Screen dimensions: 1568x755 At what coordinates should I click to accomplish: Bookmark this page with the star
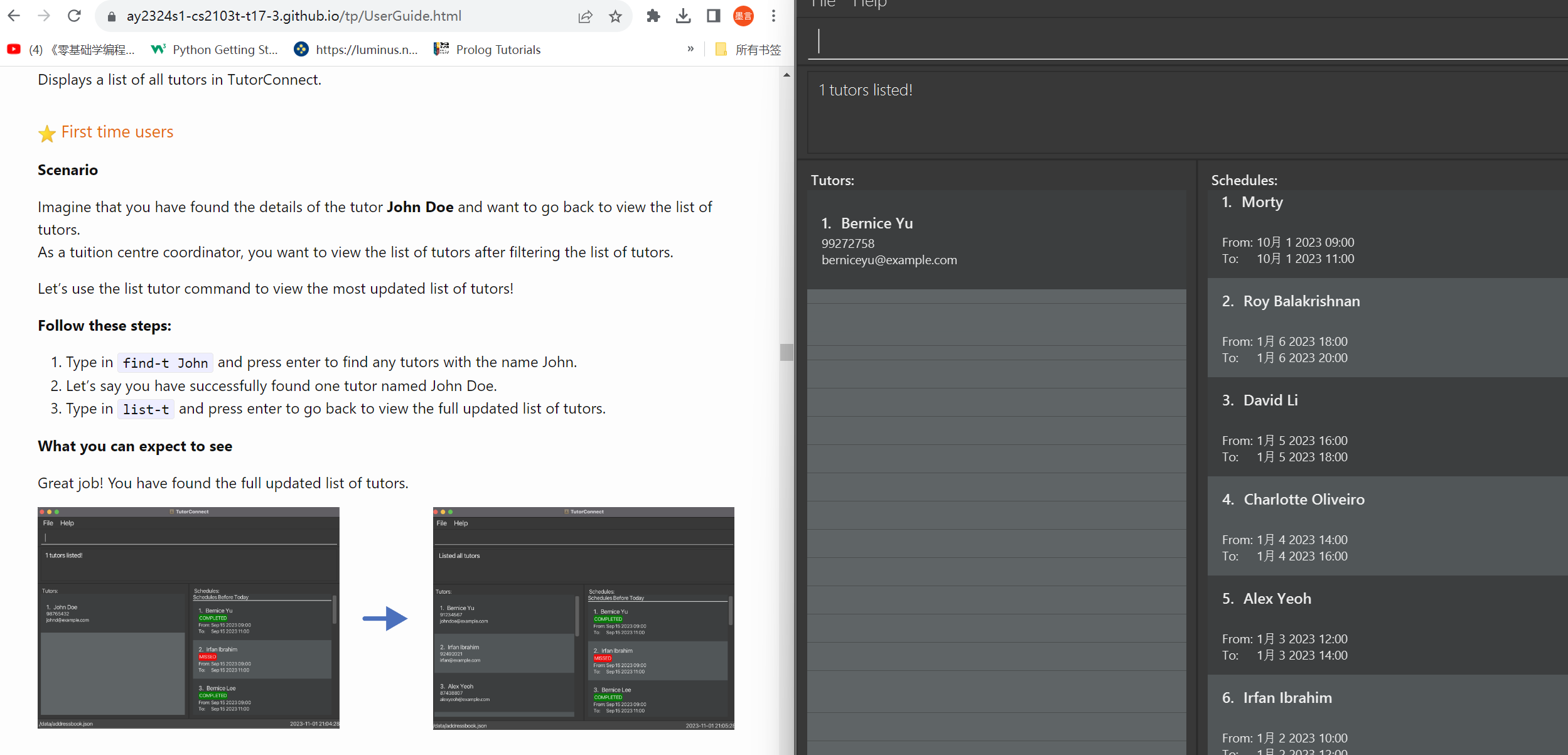click(615, 16)
